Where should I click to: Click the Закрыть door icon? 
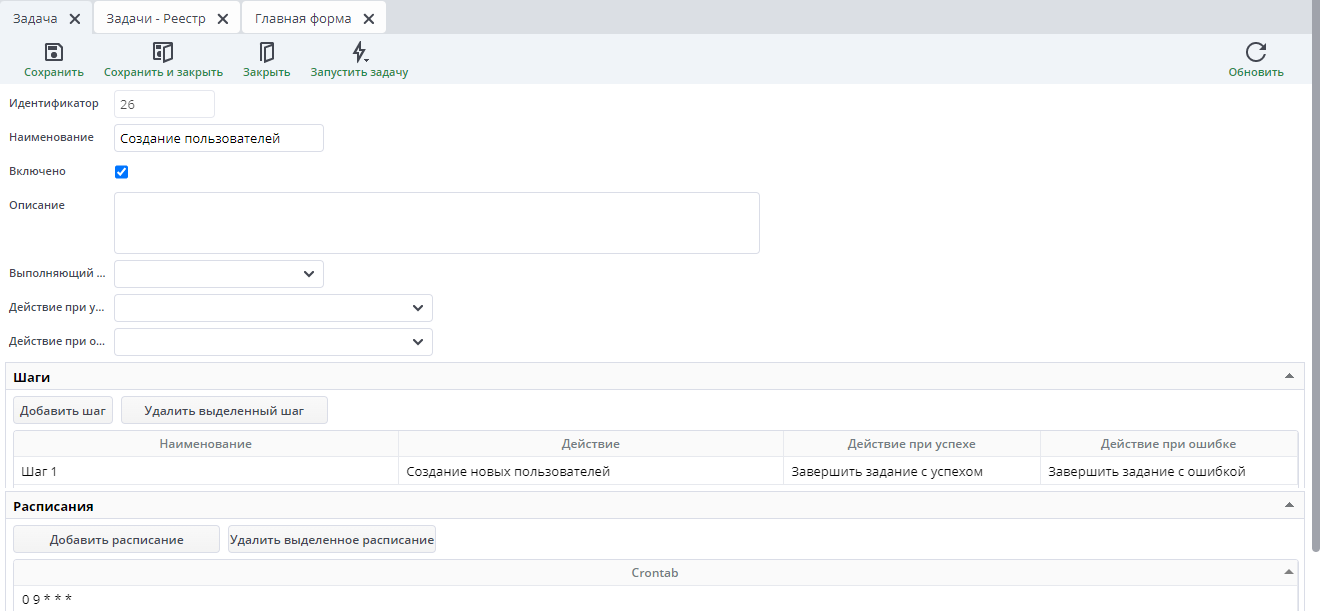(266, 52)
